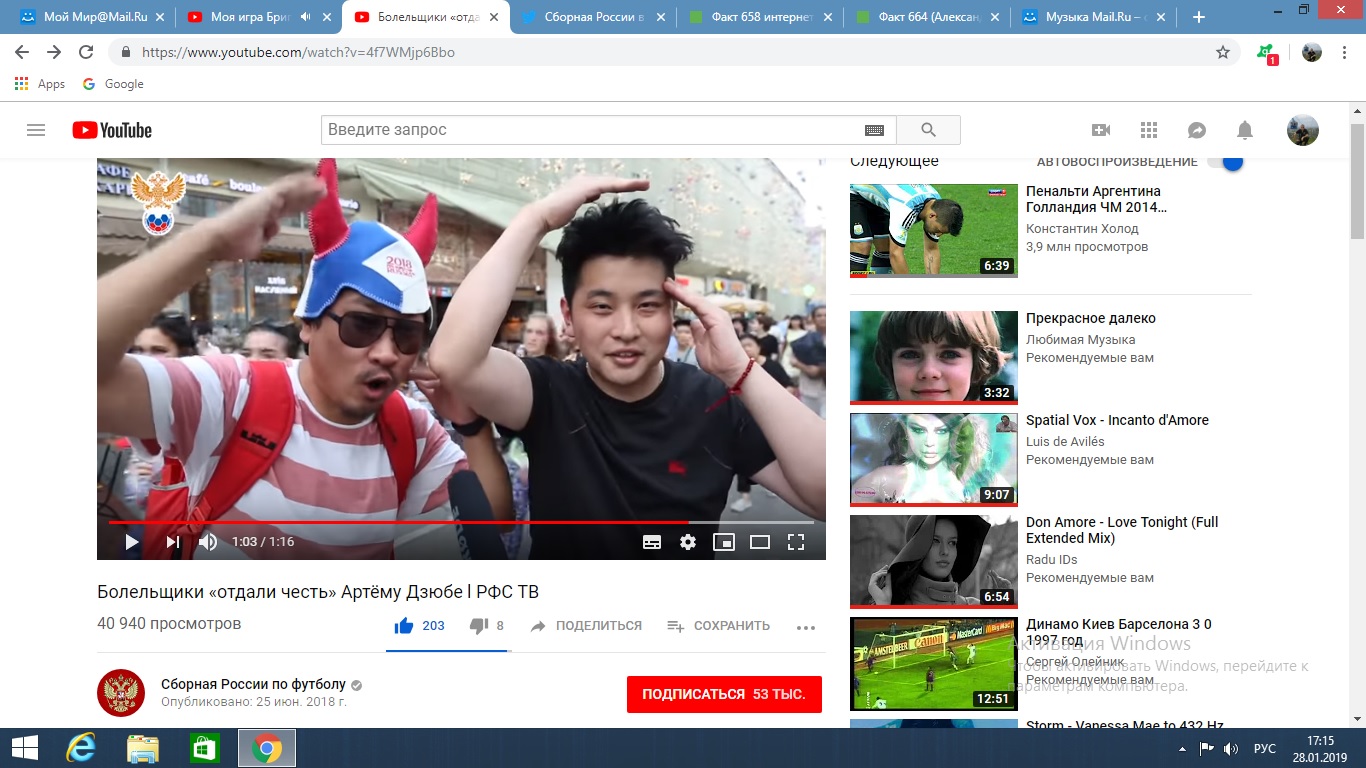
Task: Open File Explorer from the taskbar
Action: 142,748
